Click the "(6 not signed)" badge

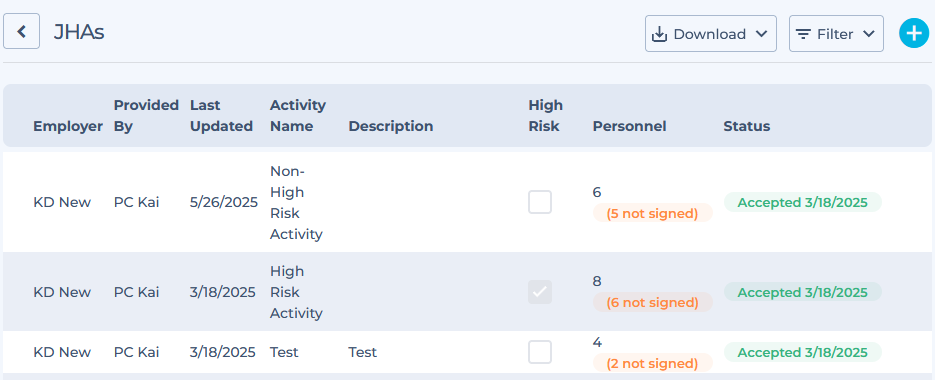(652, 302)
